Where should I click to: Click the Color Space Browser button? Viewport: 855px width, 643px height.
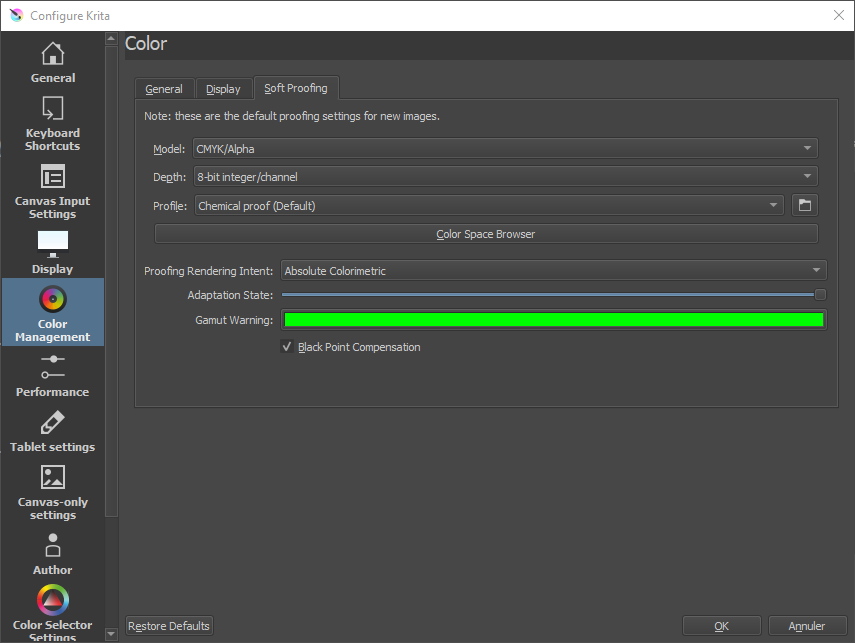pyautogui.click(x=485, y=234)
